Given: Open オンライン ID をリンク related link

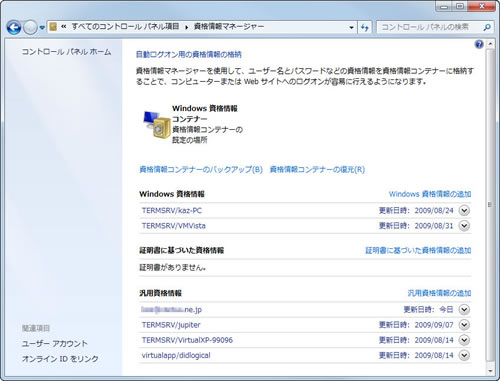Looking at the screenshot, I should [x=60, y=359].
